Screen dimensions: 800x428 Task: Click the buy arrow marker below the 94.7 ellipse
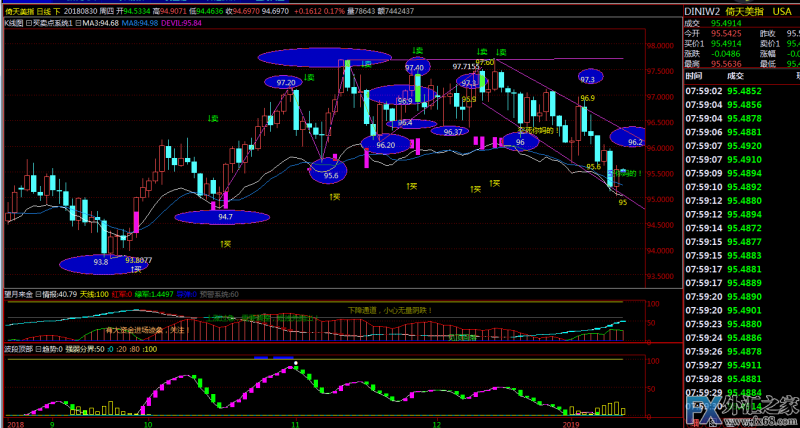pyautogui.click(x=226, y=243)
